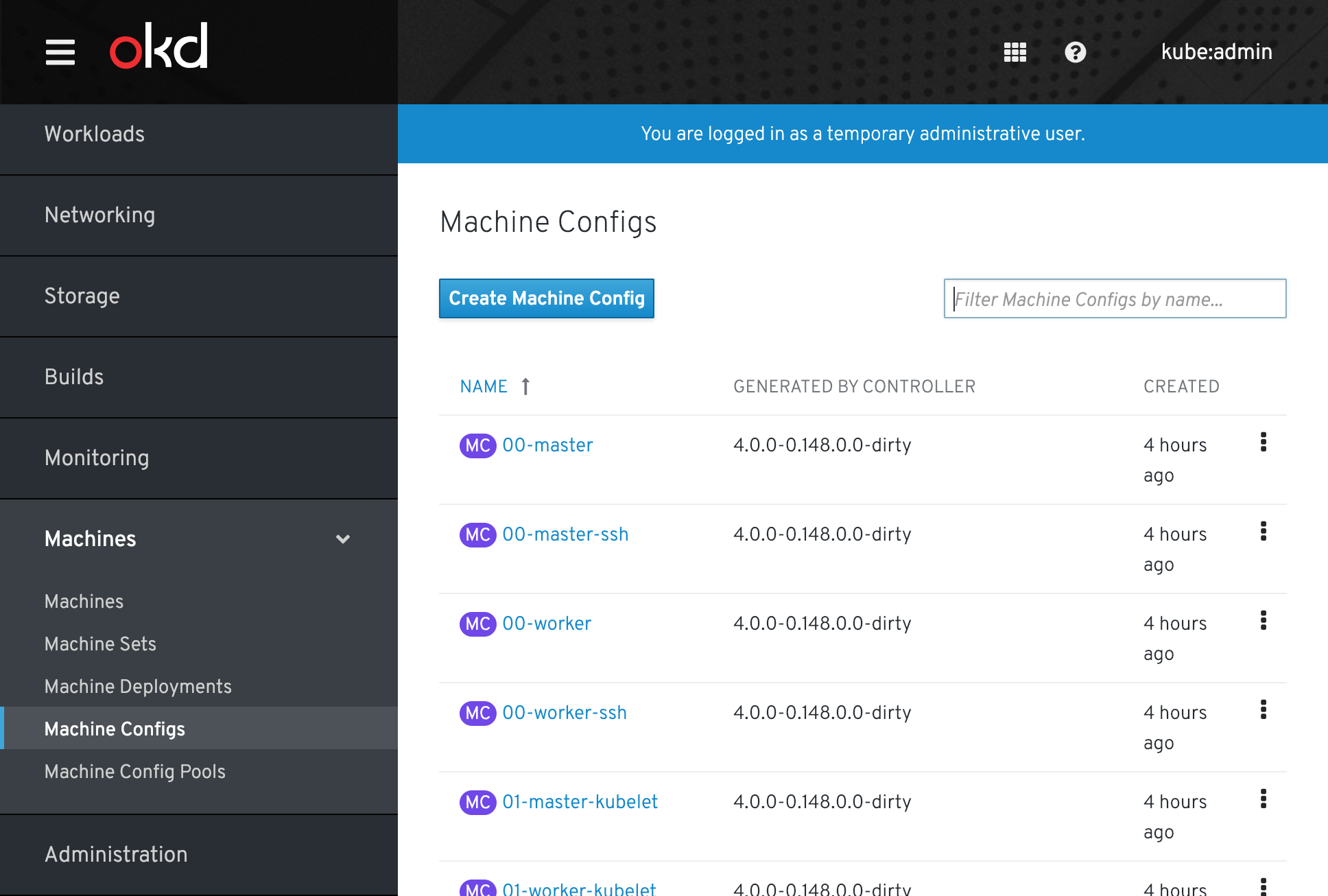
Task: Go to Machine Sets in sidebar
Action: click(x=100, y=644)
